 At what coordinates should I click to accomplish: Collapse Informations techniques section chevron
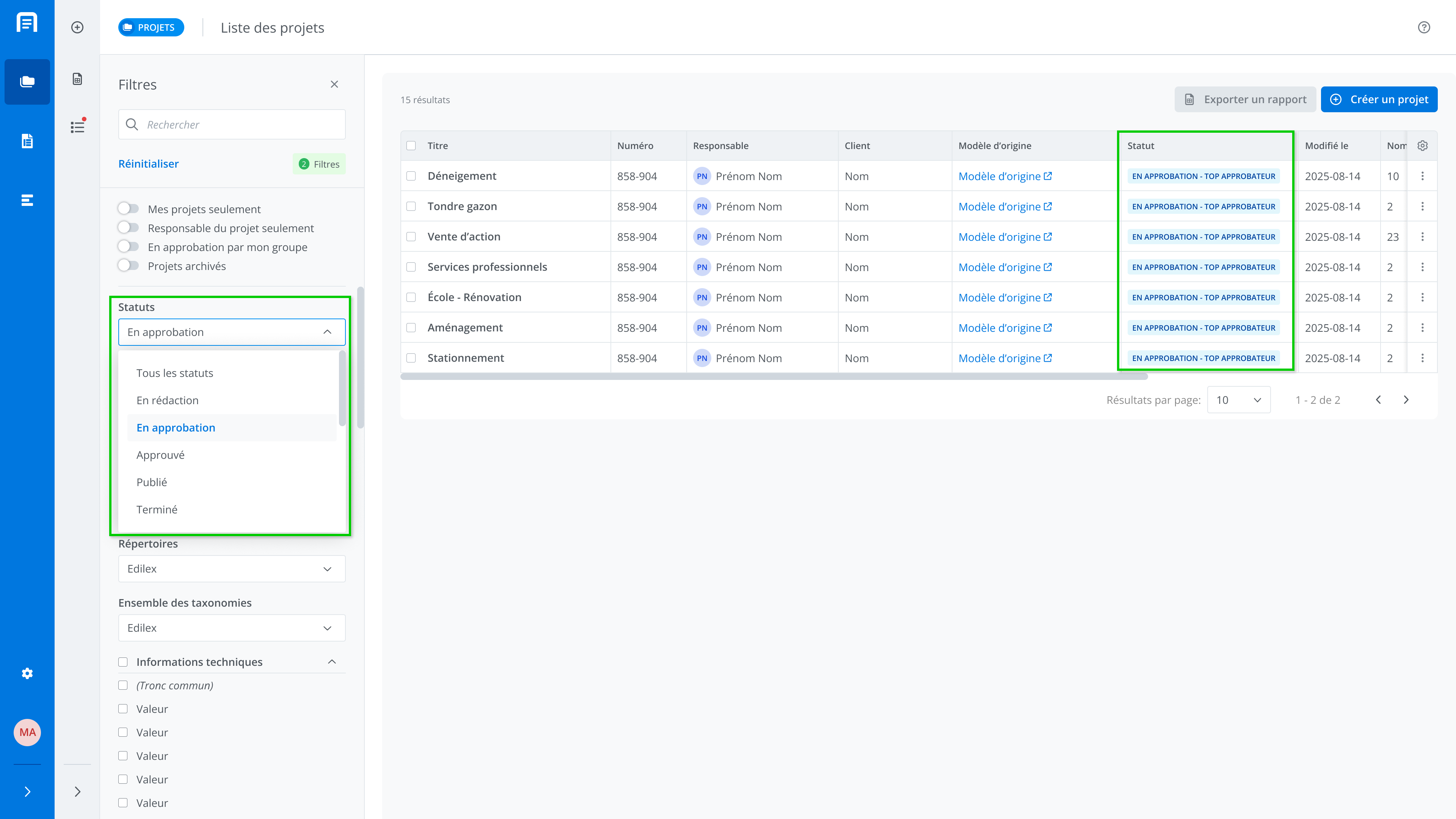click(x=332, y=662)
